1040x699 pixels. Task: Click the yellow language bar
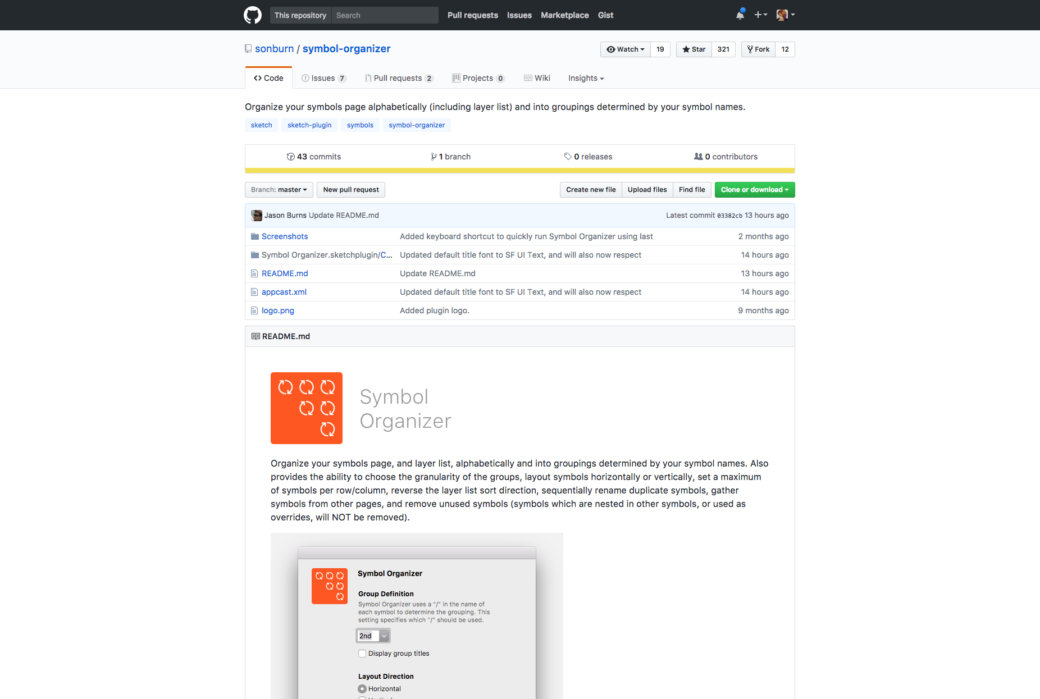519,170
